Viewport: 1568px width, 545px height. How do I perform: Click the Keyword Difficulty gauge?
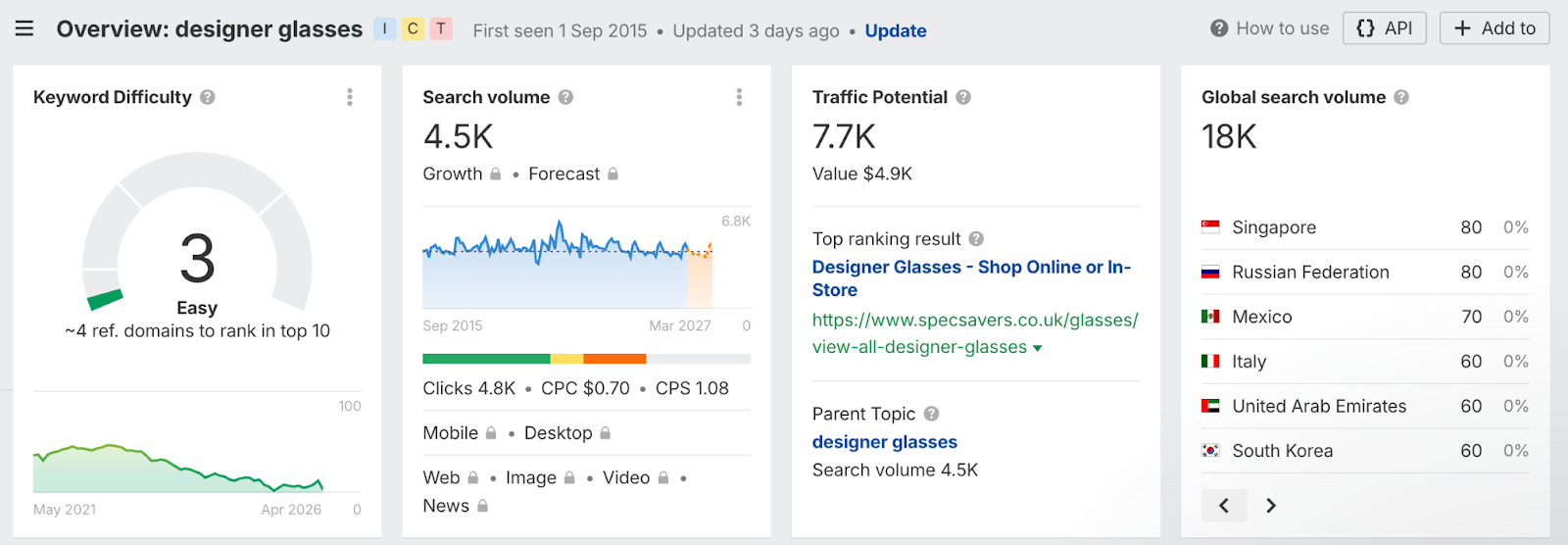(x=197, y=232)
